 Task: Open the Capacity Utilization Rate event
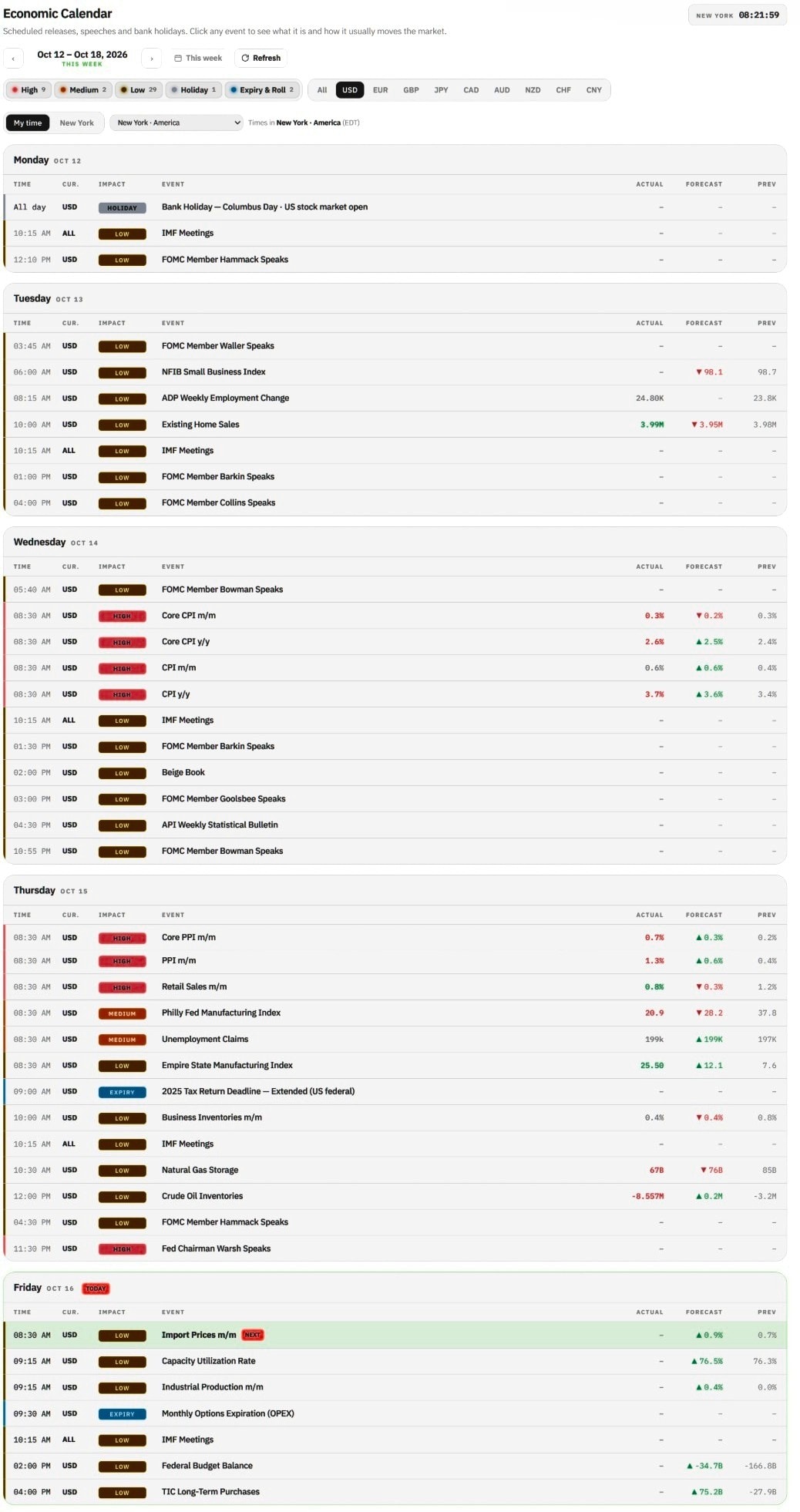(x=395, y=1362)
